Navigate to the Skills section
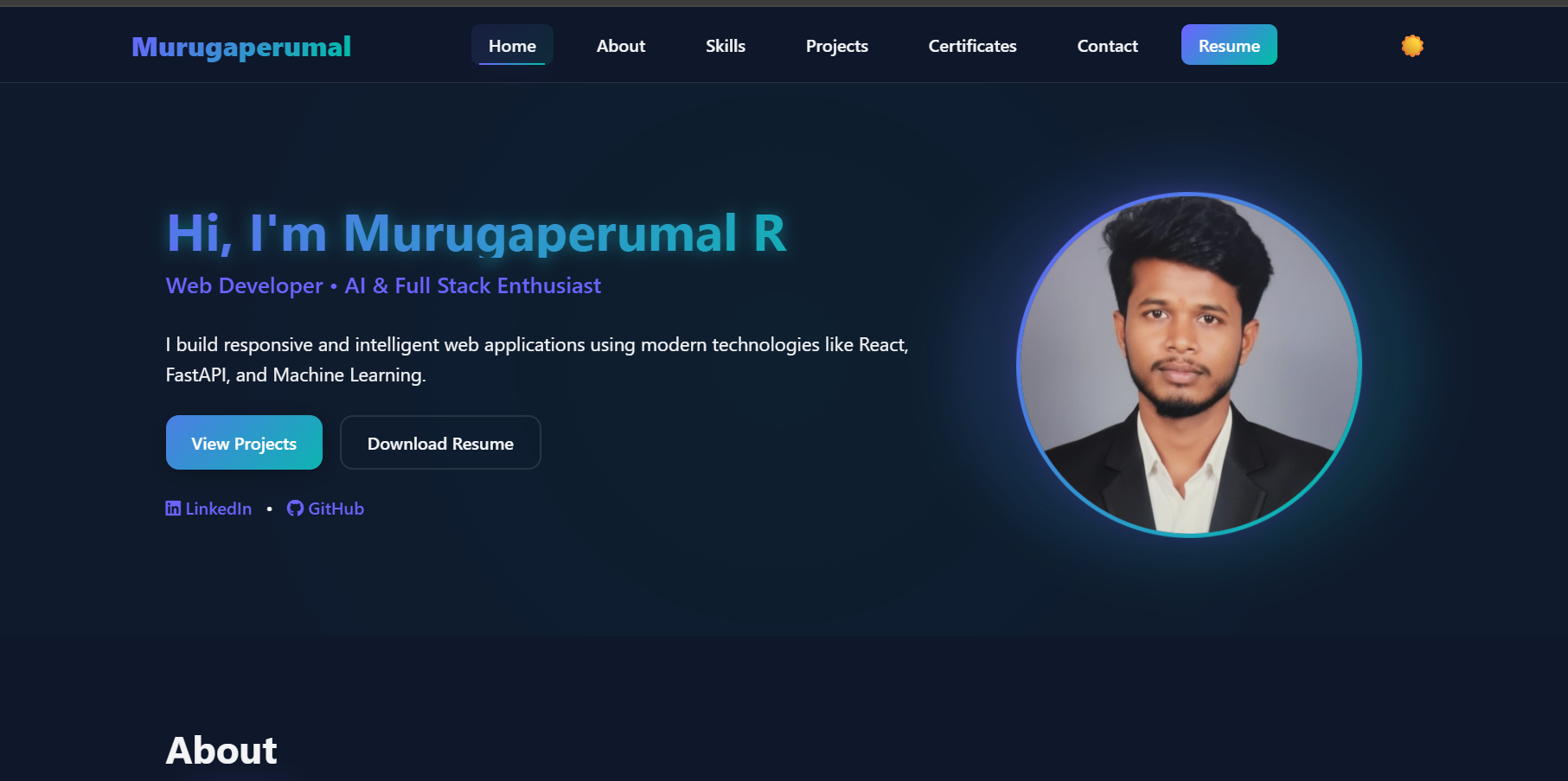1568x781 pixels. click(725, 46)
